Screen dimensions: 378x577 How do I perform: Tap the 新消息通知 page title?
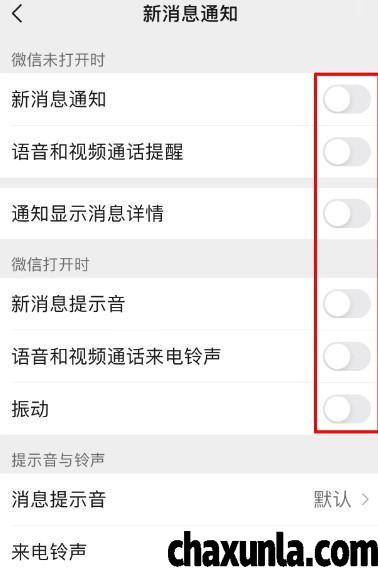coord(190,14)
